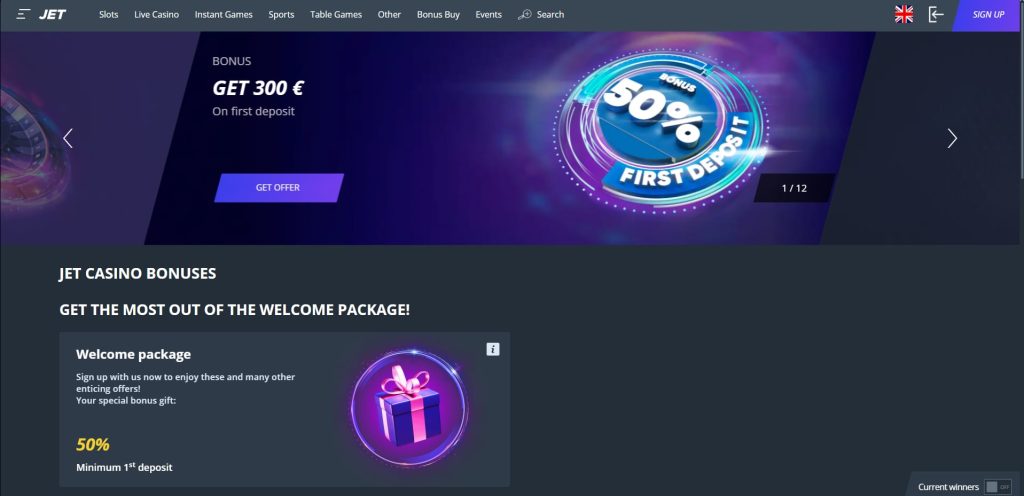Toggle the Current winners switch
The height and width of the screenshot is (496, 1024).
[999, 487]
